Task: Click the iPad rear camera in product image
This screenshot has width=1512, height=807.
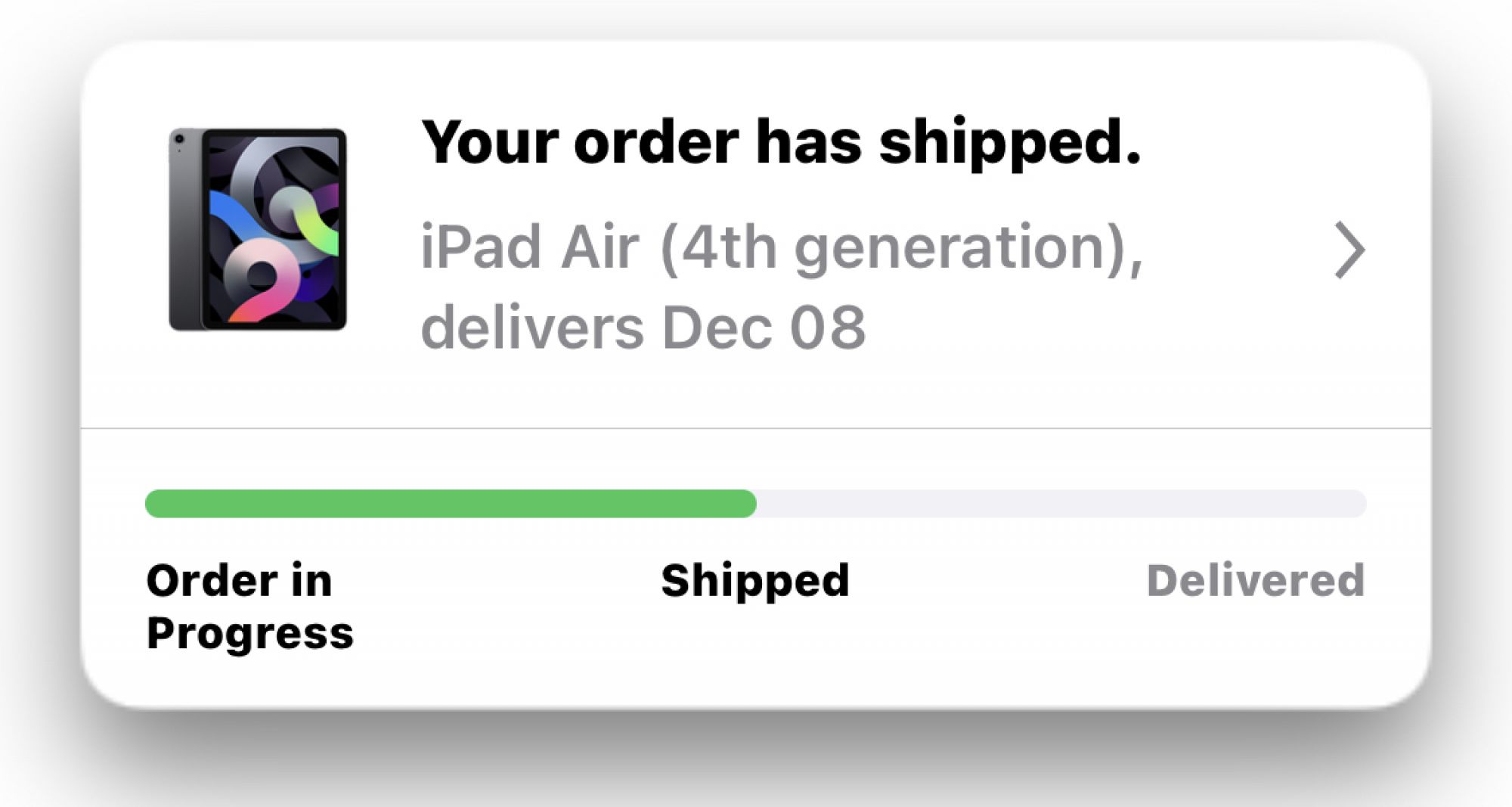Action: tap(179, 139)
